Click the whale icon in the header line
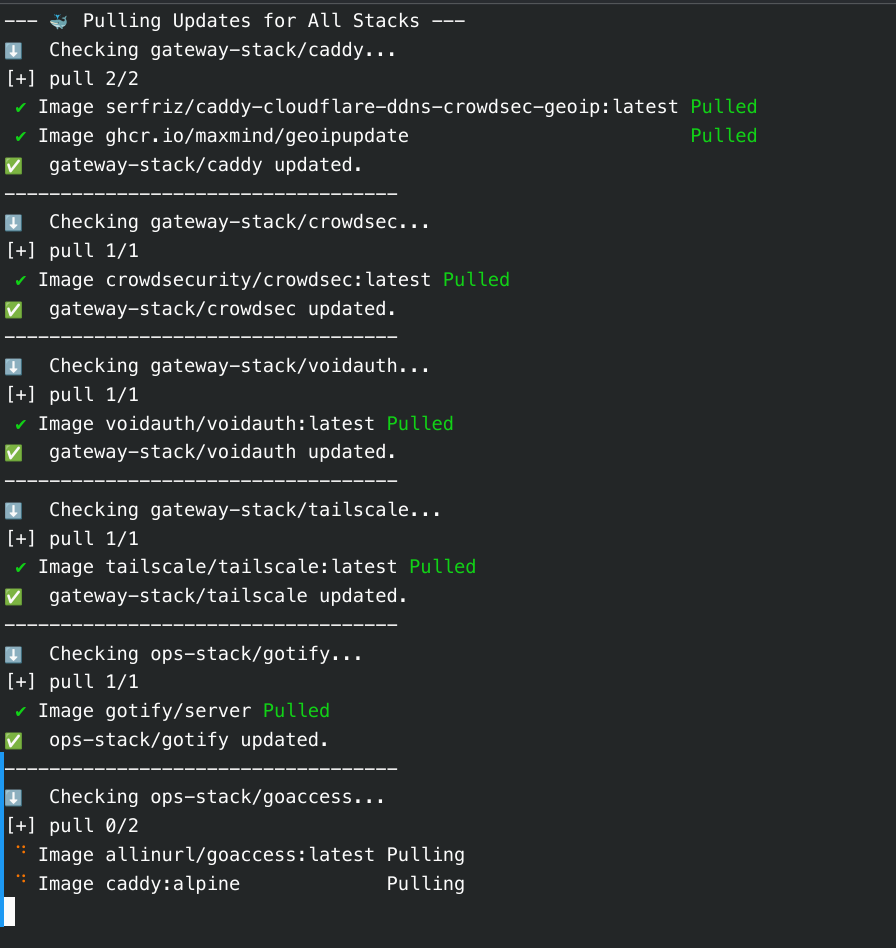The width and height of the screenshot is (896, 948). pyautogui.click(x=60, y=20)
